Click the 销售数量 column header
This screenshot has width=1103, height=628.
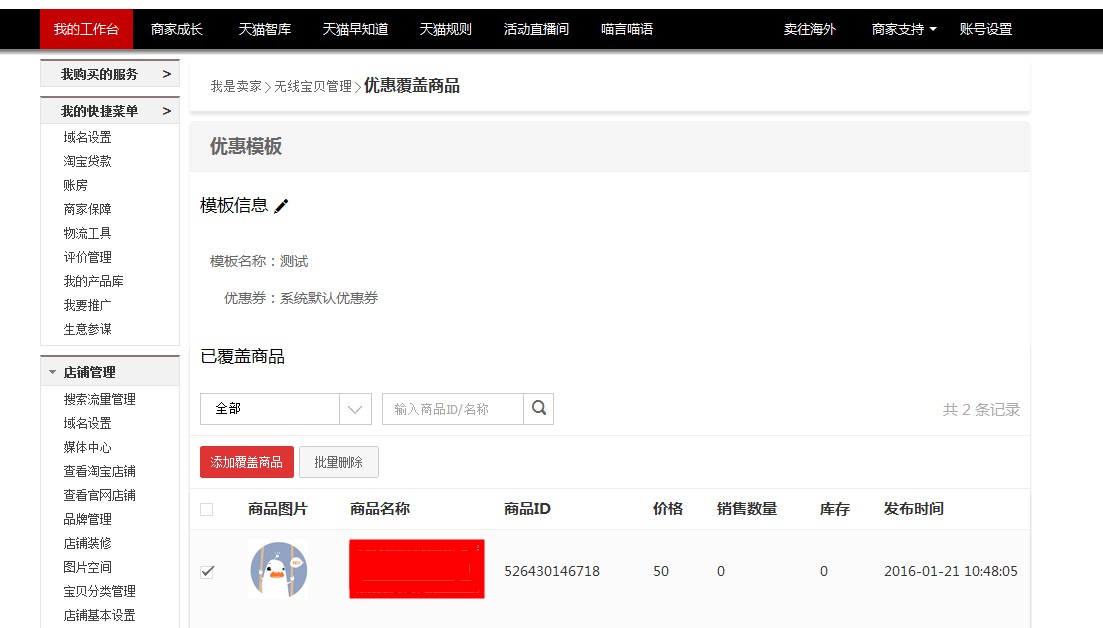click(x=746, y=508)
